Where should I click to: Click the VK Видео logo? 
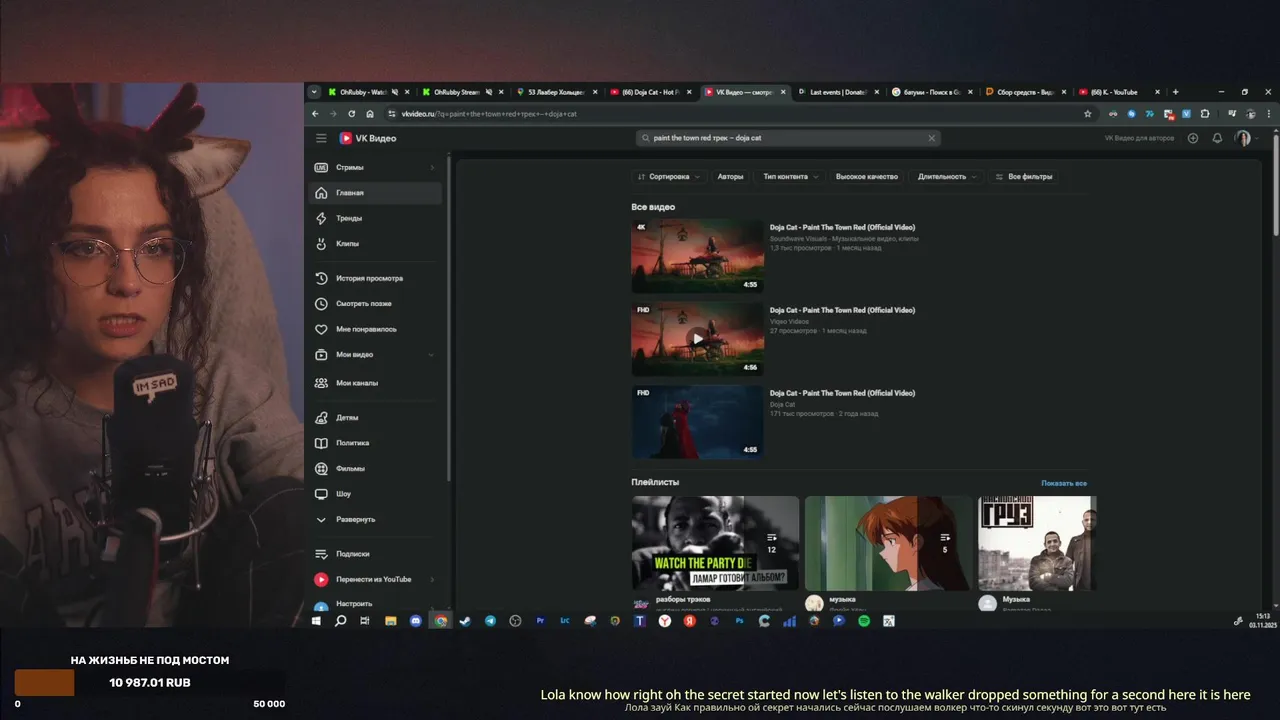368,138
